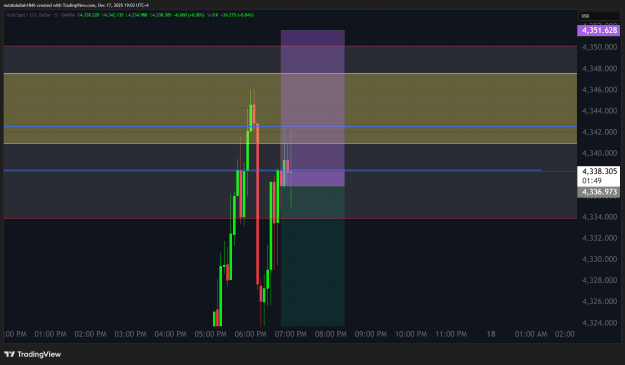This screenshot has width=625, height=365.
Task: Click the 01:00 PM time axis label
Action: point(50,334)
